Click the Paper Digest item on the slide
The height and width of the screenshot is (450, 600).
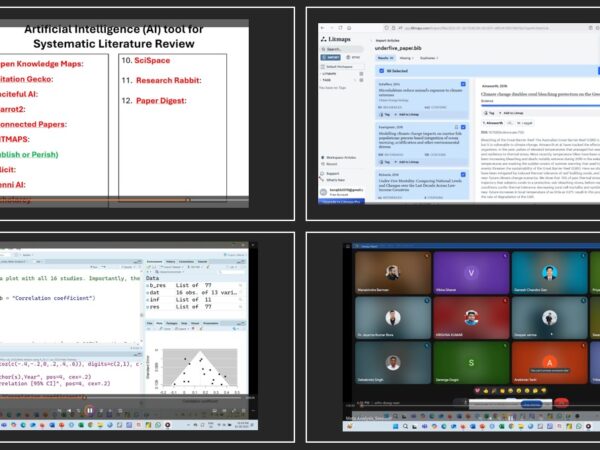pyautogui.click(x=161, y=101)
